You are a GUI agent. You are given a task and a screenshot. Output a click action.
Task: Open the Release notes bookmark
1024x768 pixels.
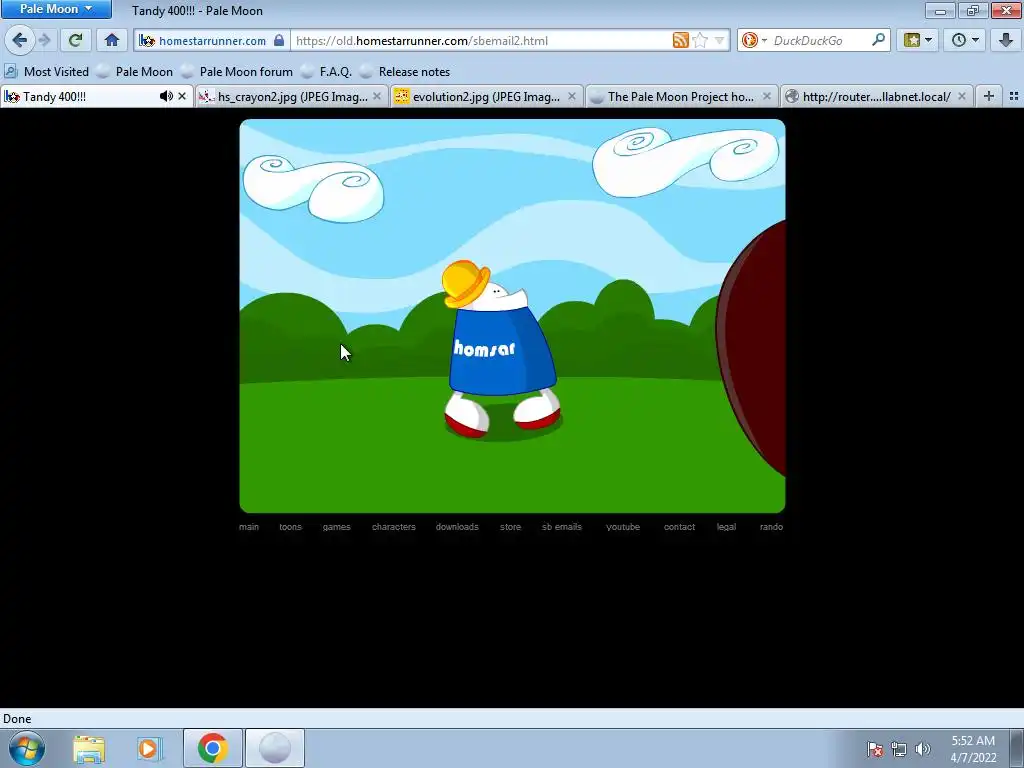click(406, 72)
